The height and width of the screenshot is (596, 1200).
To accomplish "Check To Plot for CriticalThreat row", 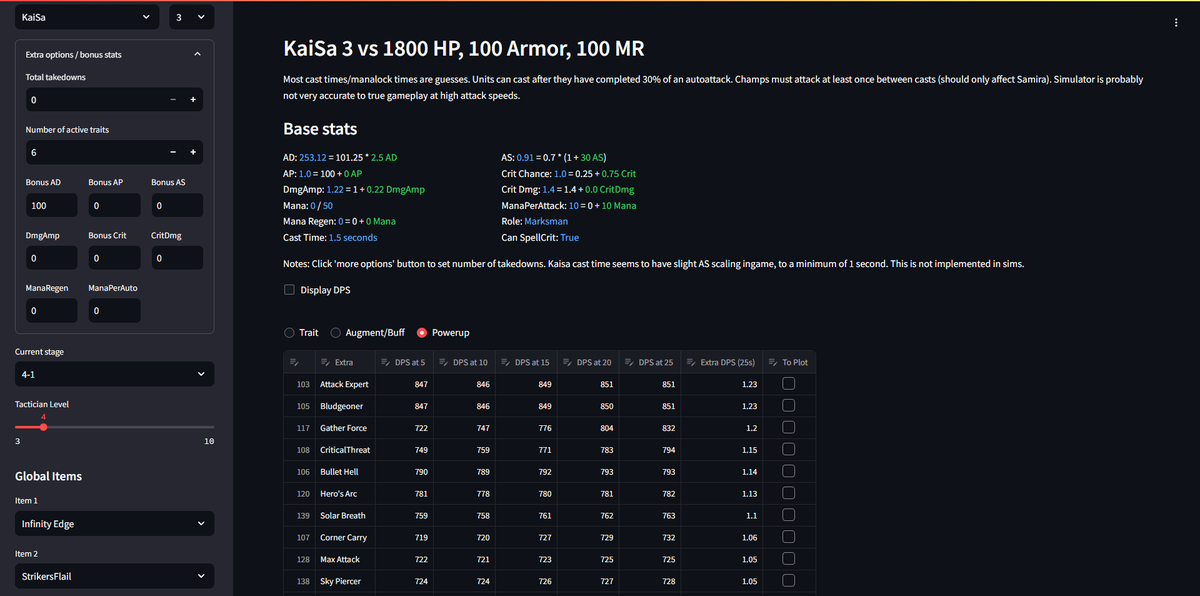I will 788,450.
